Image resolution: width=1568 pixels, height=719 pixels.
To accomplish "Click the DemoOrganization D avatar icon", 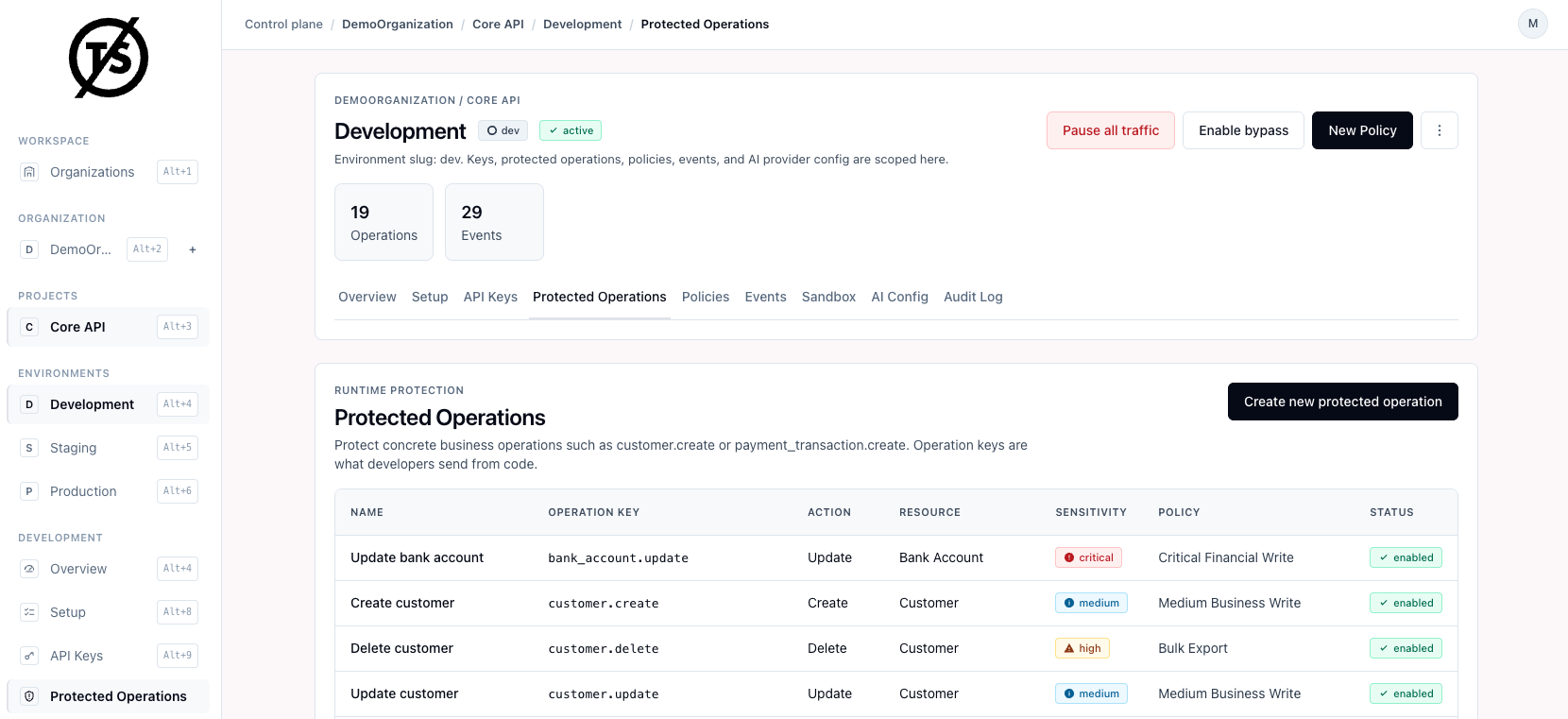I will (x=29, y=249).
